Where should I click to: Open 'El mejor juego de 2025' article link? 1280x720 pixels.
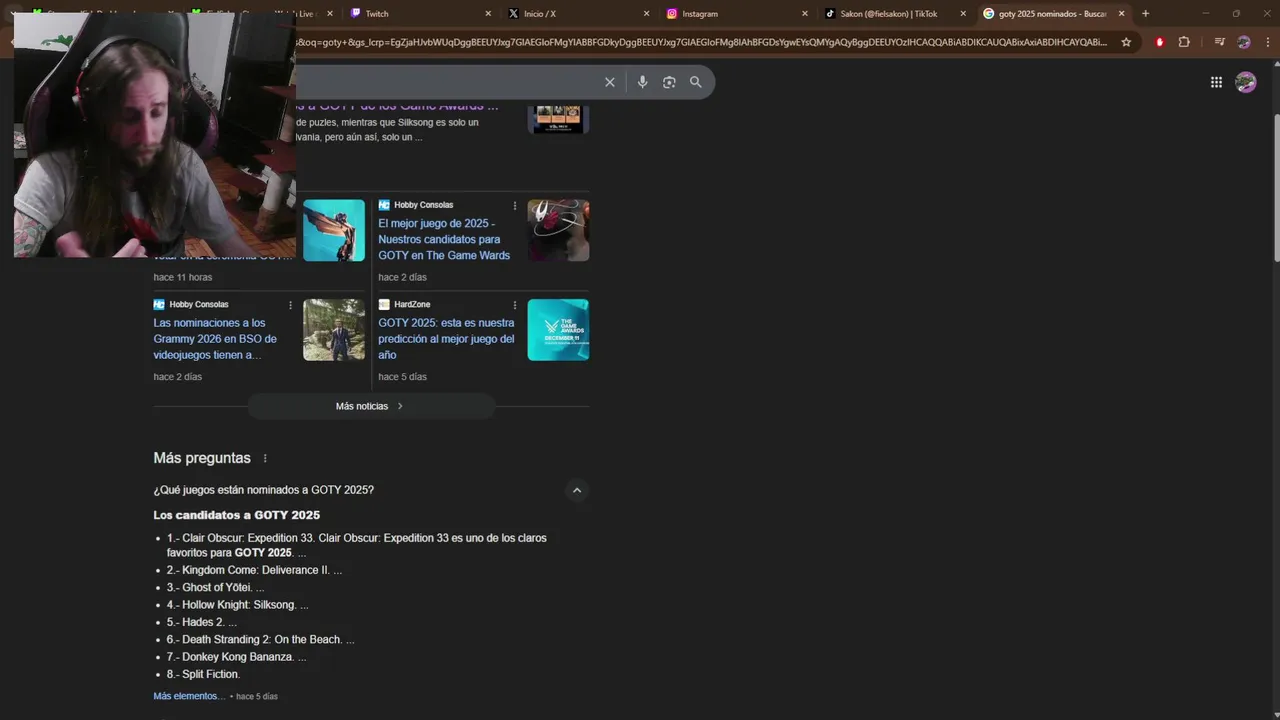pos(444,239)
